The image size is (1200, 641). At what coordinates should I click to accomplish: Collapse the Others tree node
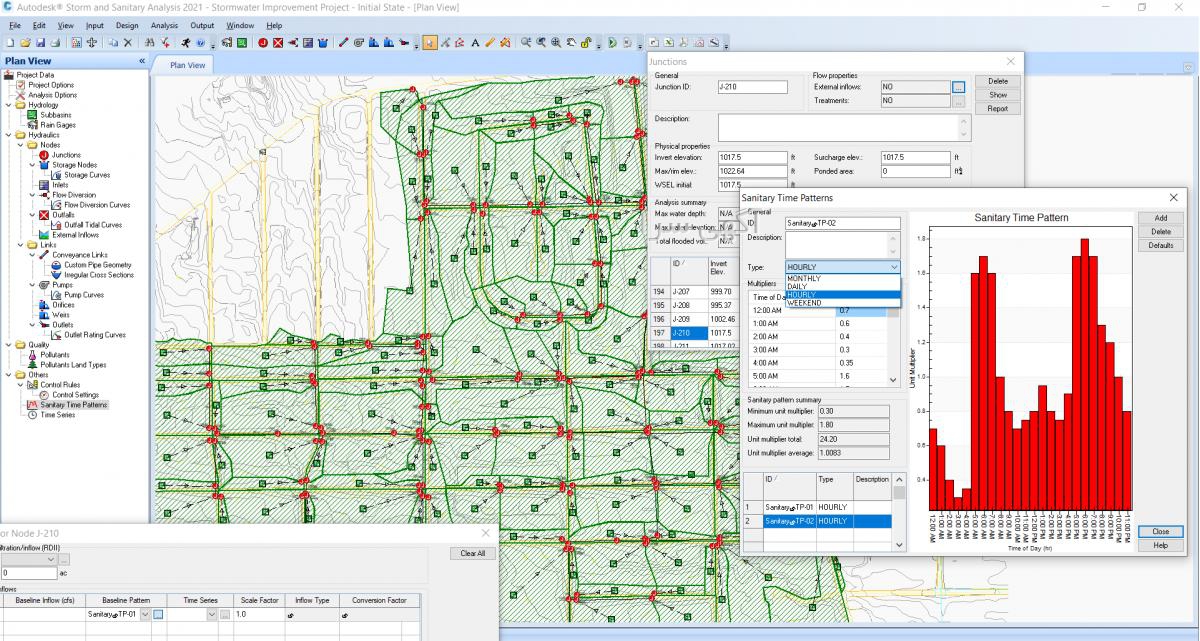point(9,375)
